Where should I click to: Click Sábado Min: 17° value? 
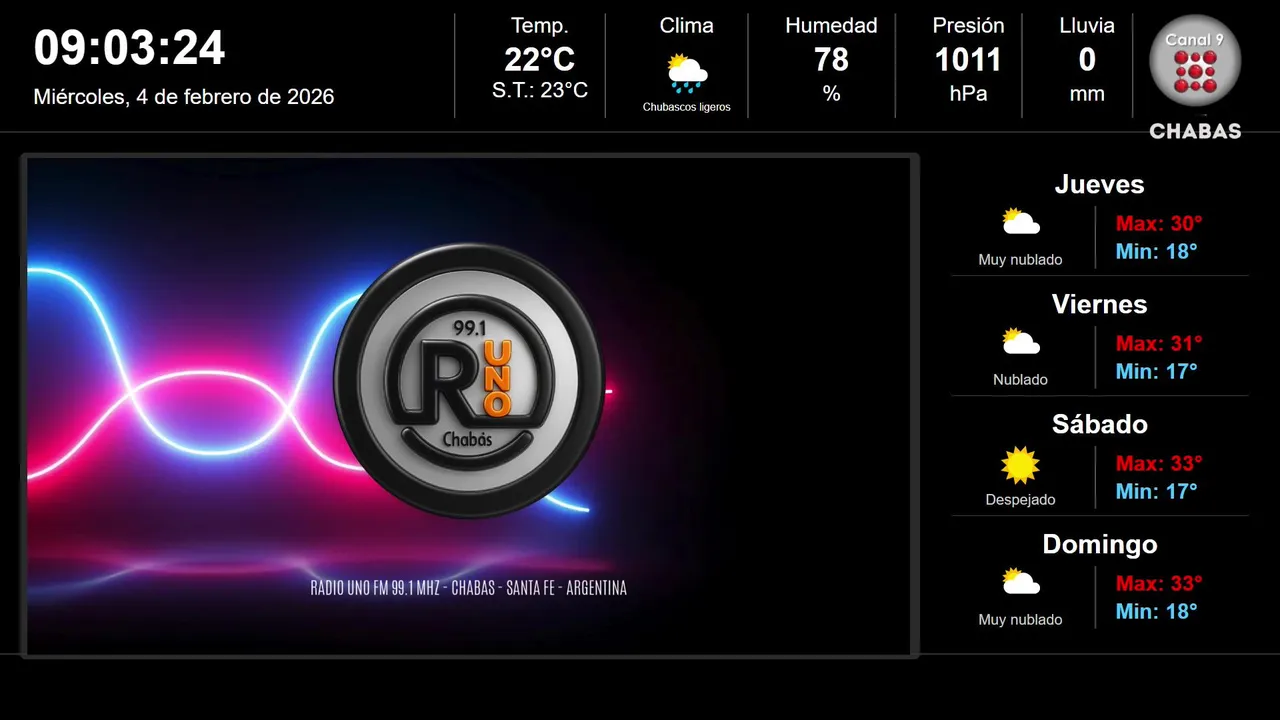click(x=1156, y=491)
